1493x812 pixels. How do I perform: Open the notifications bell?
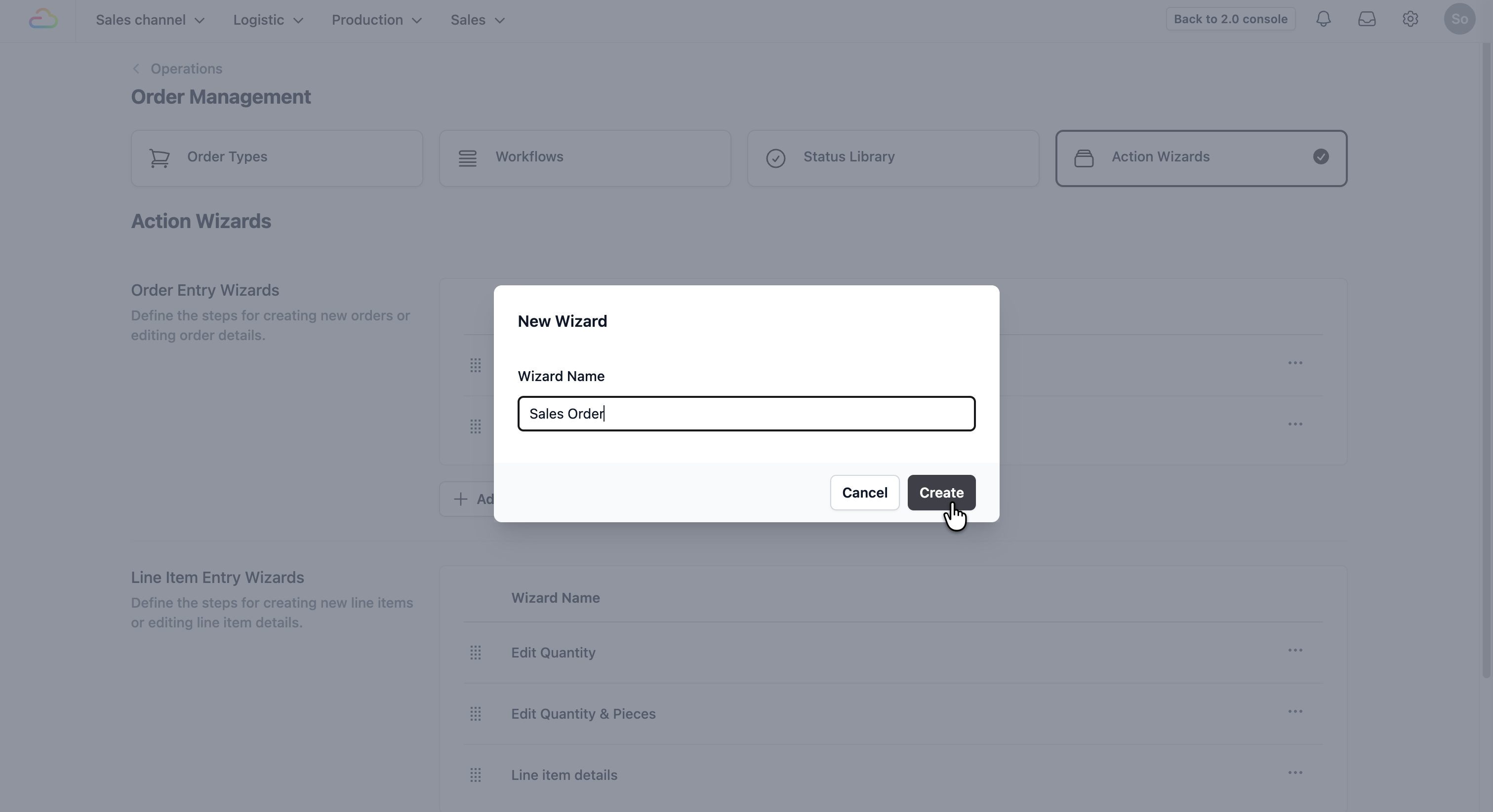(x=1323, y=19)
